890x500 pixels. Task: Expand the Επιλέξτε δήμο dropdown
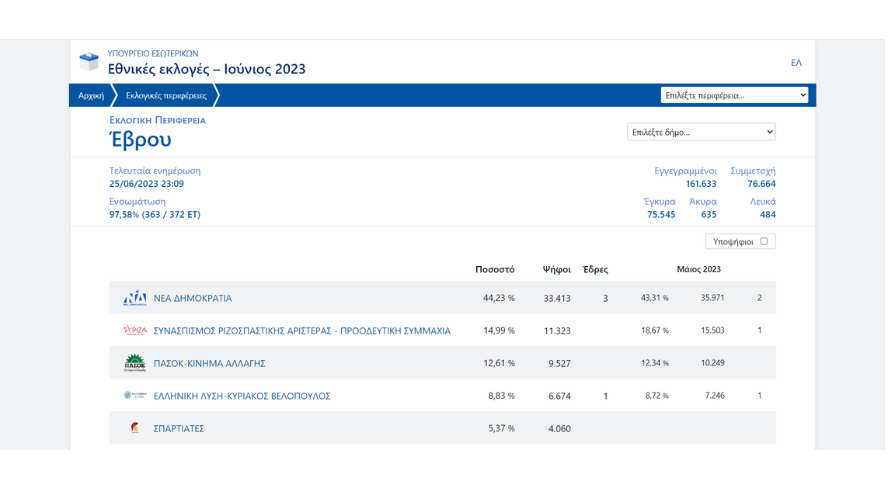click(701, 132)
